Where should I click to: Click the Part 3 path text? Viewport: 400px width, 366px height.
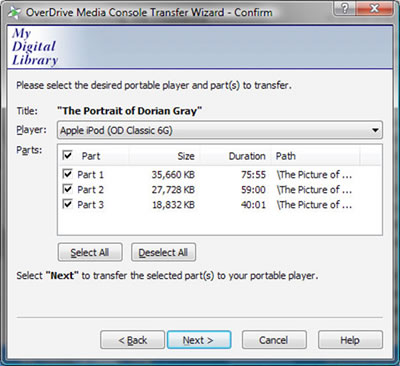pyautogui.click(x=314, y=204)
